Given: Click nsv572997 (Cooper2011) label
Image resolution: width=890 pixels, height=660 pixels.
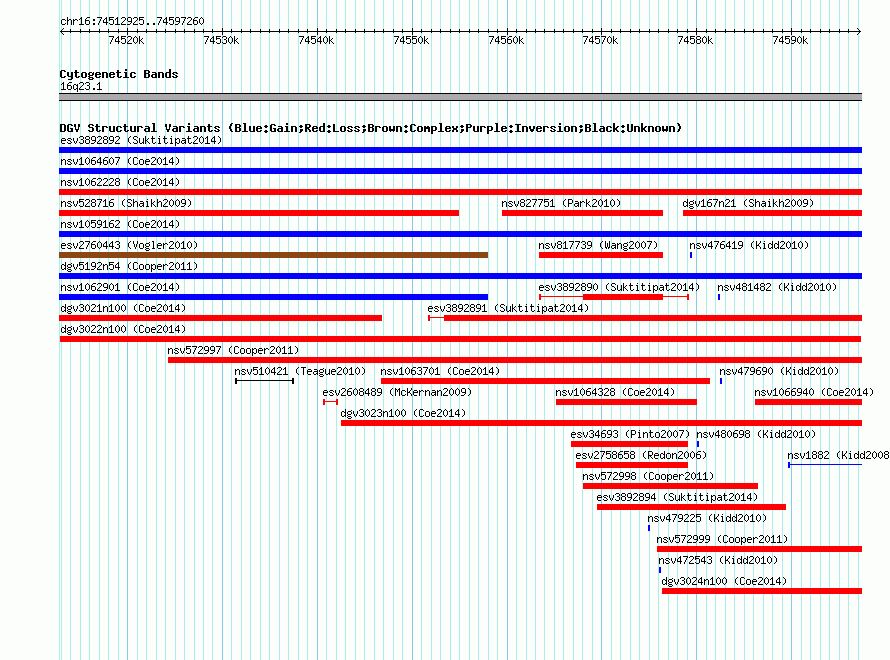Looking at the screenshot, I should coord(233,350).
